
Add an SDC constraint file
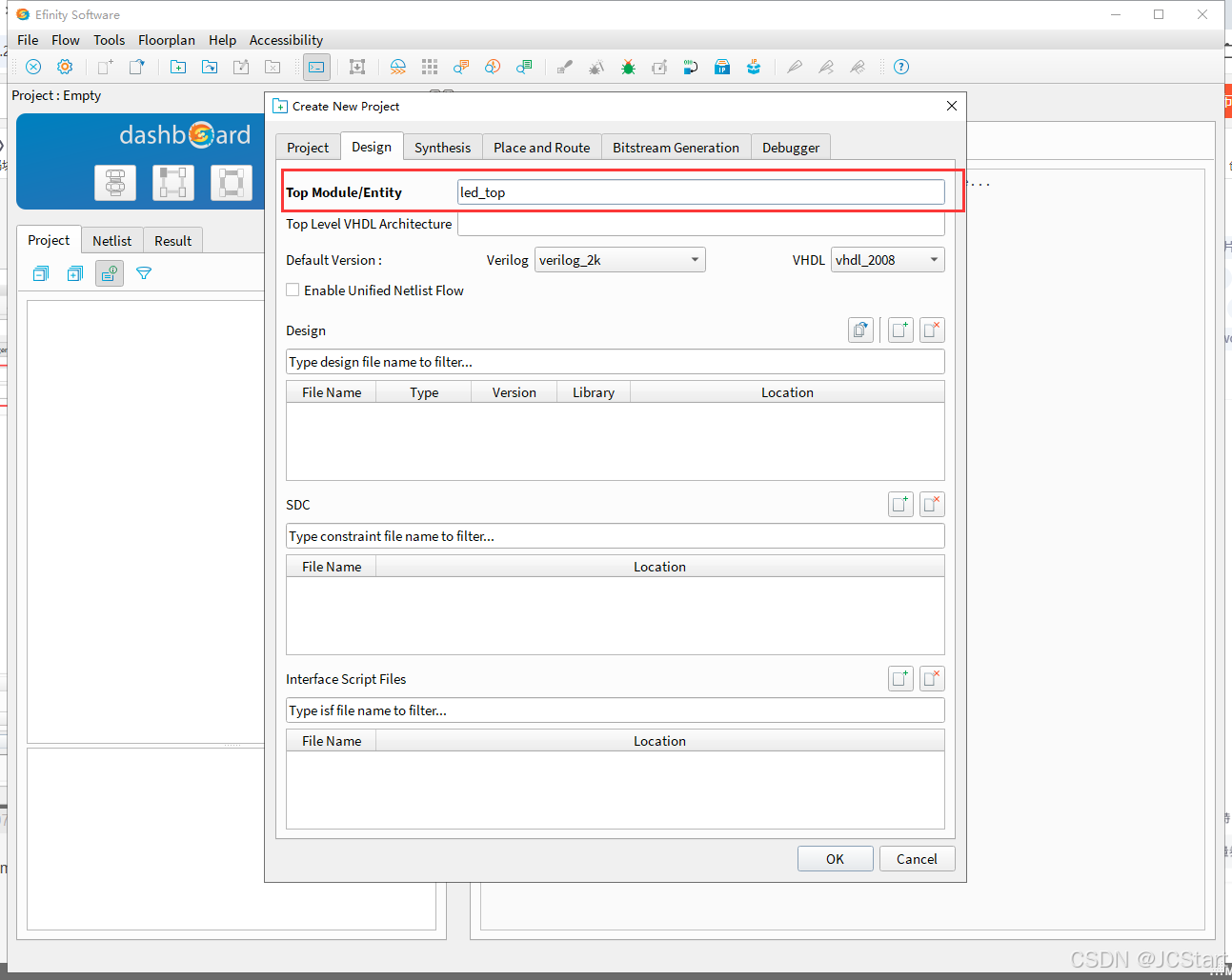[x=900, y=504]
